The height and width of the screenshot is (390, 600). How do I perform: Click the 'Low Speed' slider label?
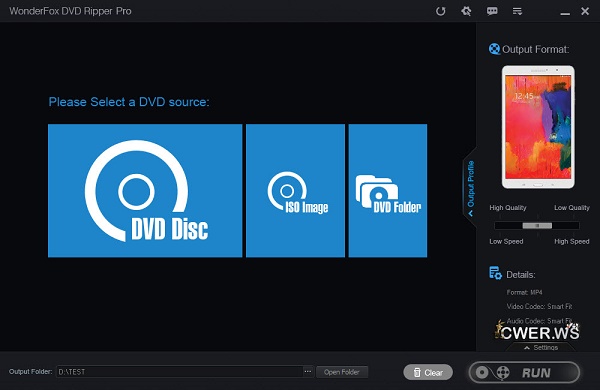[x=506, y=242]
